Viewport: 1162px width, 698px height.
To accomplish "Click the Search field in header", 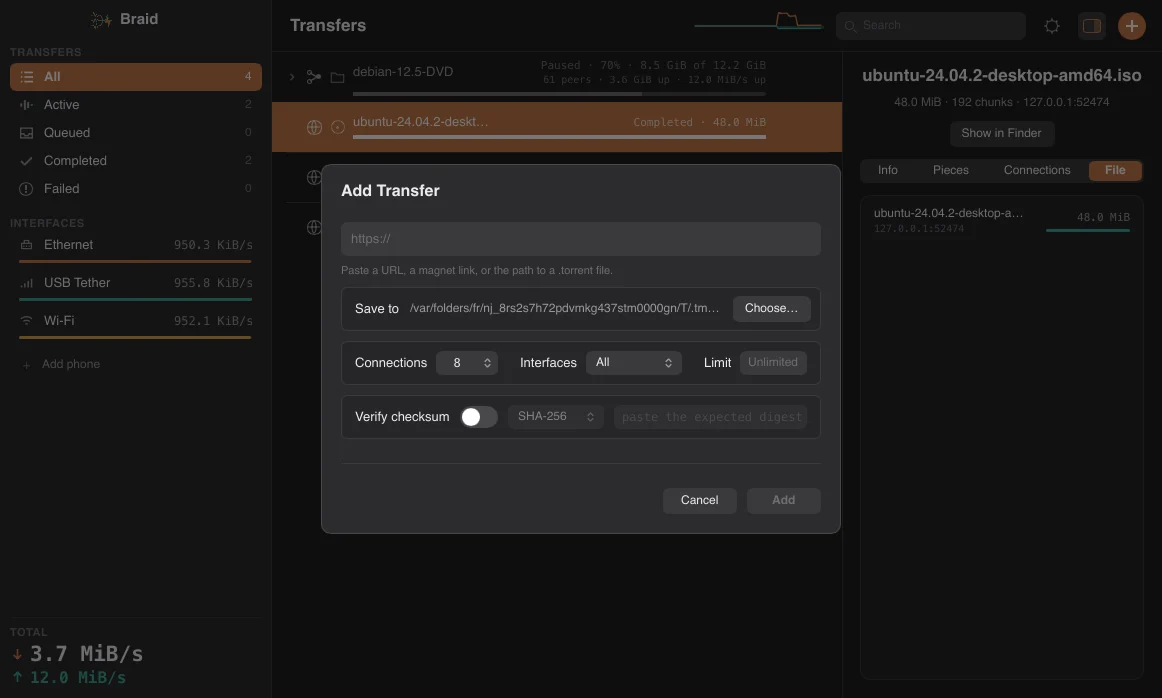I will click(931, 26).
